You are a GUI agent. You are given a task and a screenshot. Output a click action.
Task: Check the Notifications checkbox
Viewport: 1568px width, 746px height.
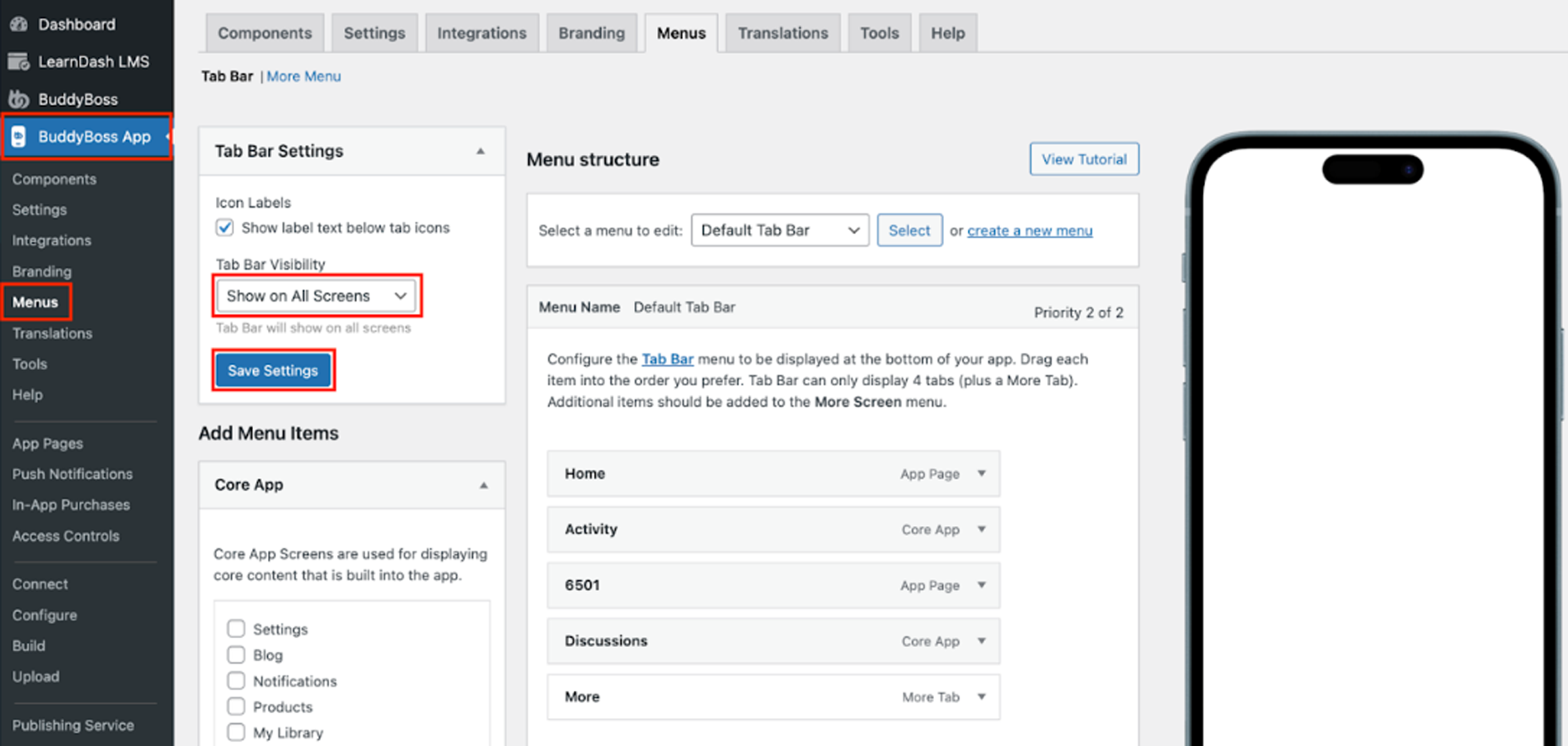(x=236, y=681)
